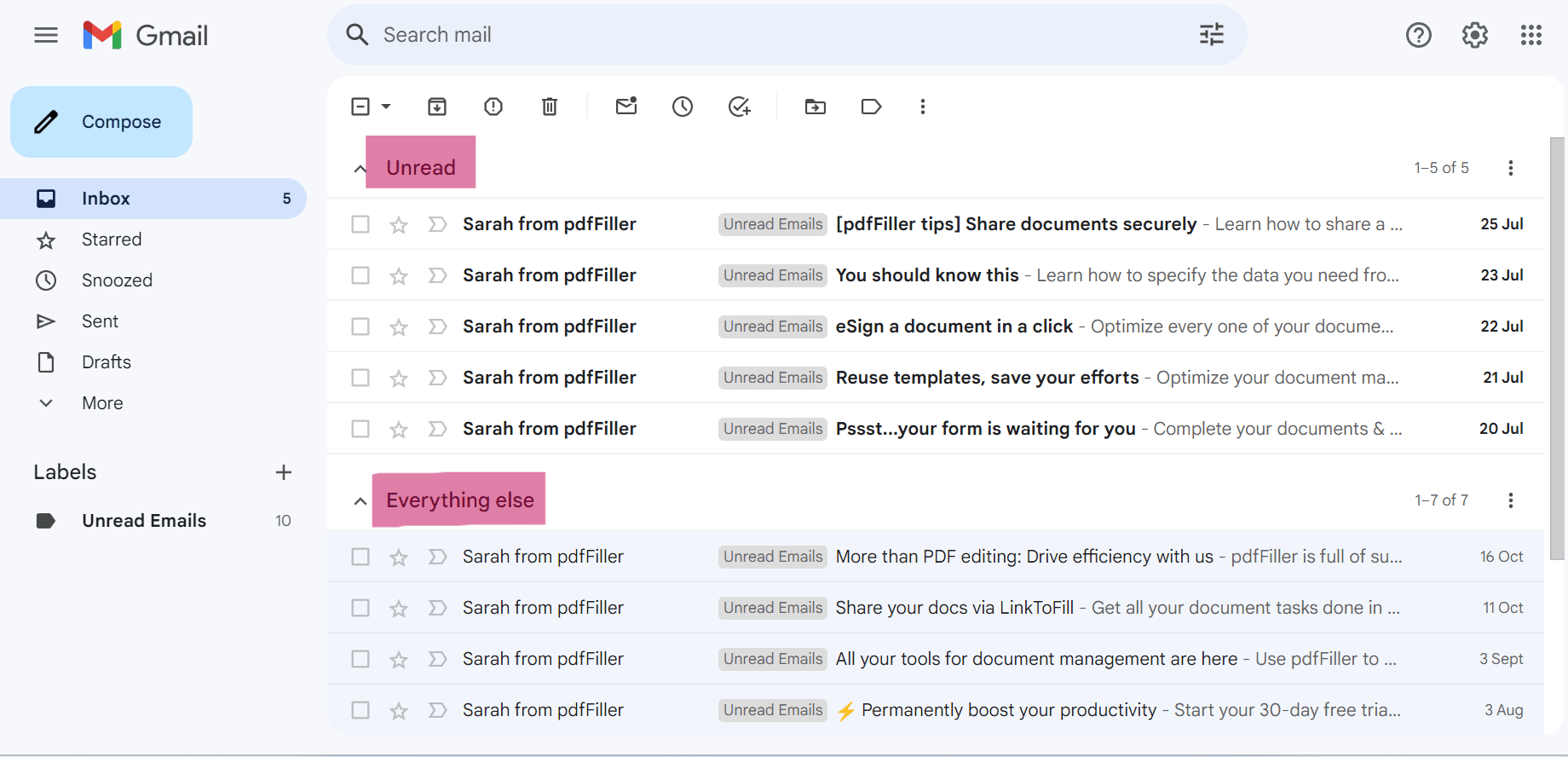Report spam using the exclamation icon
Screen dimensions: 1568x757
[493, 107]
